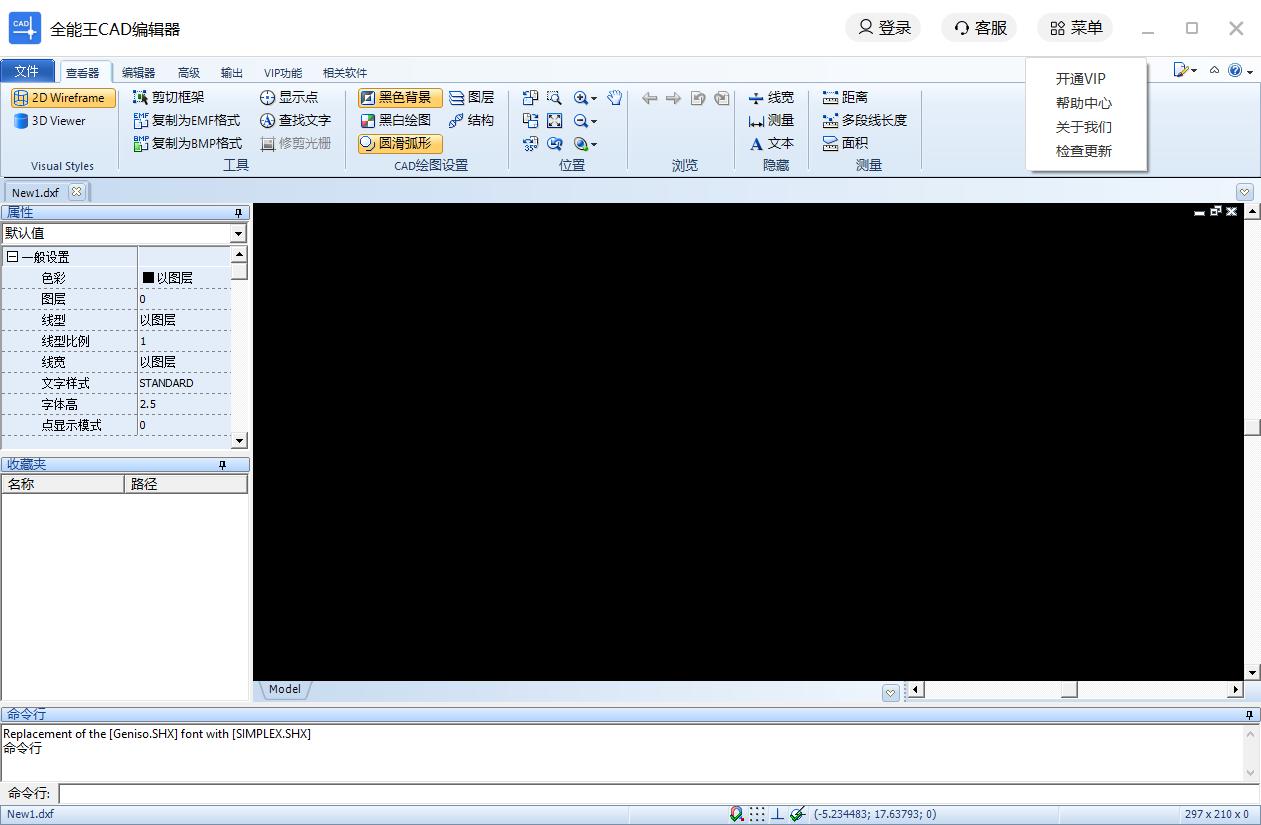Activate the pan hand tool
1261x825 pixels.
click(x=615, y=97)
